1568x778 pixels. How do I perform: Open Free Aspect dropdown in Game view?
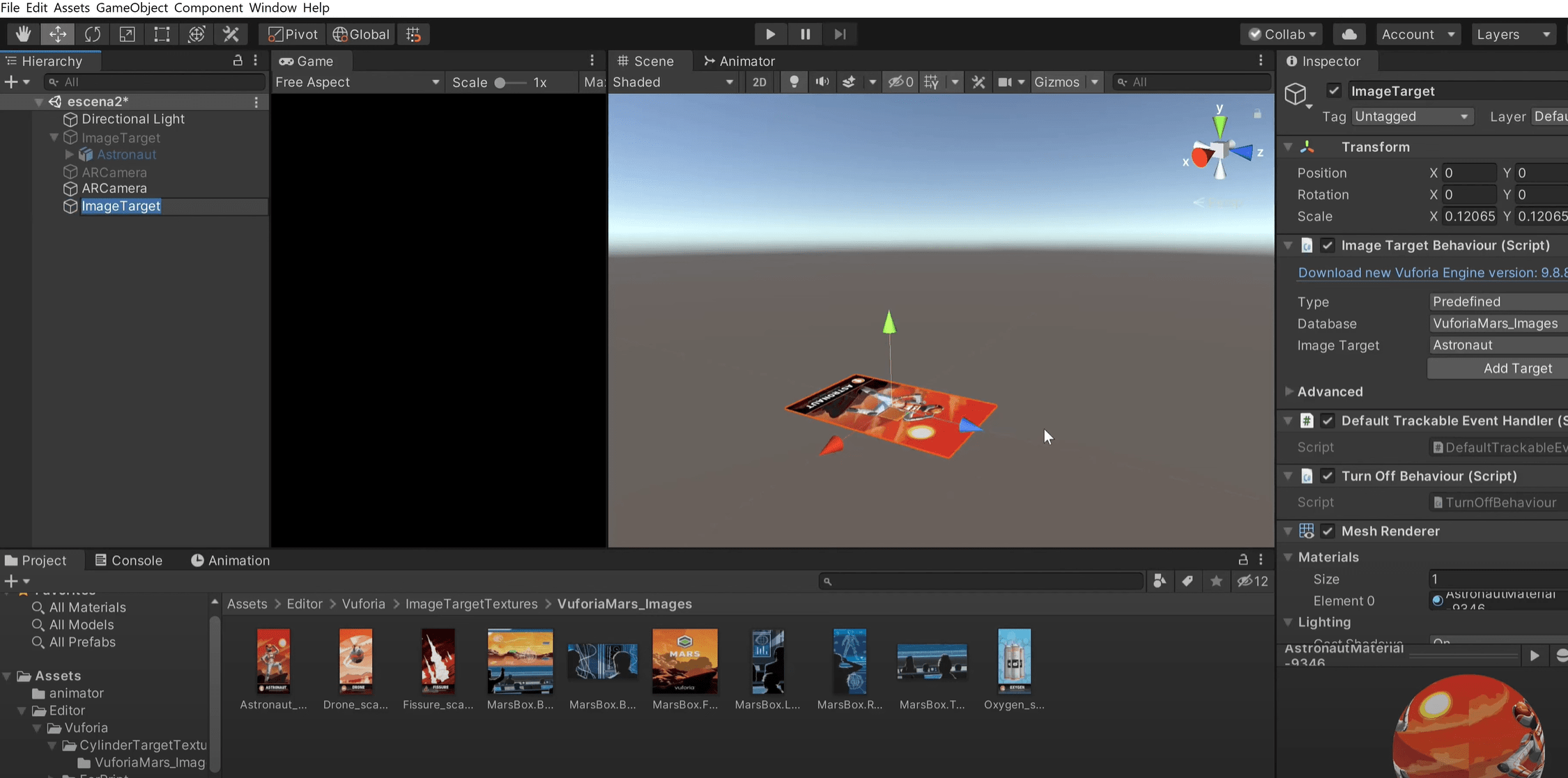click(358, 82)
